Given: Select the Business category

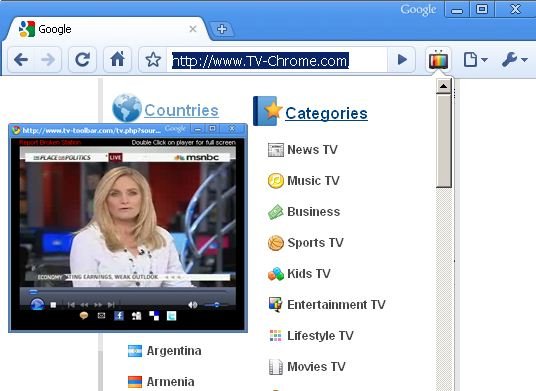Looking at the screenshot, I should 313,212.
